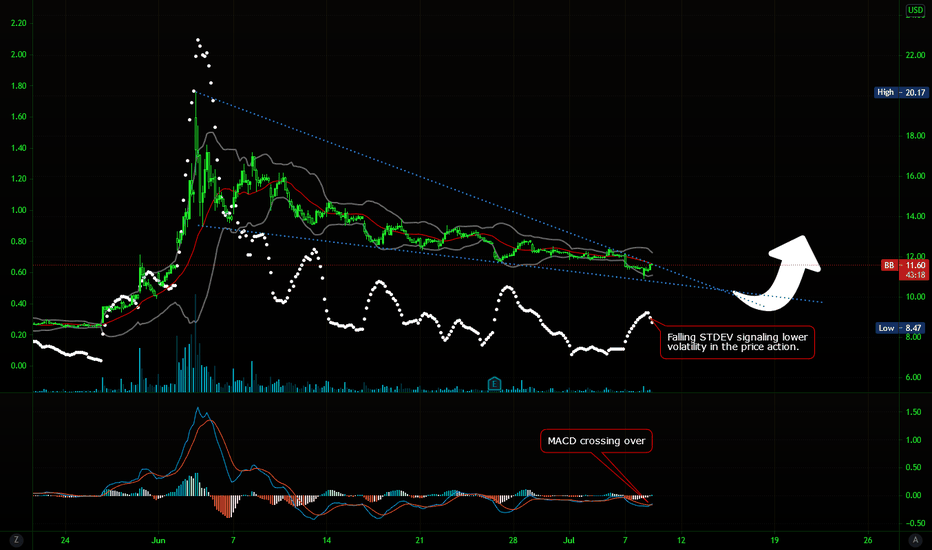This screenshot has width=932, height=550.
Task: Toggle the A auto-scale button
Action: [915, 540]
